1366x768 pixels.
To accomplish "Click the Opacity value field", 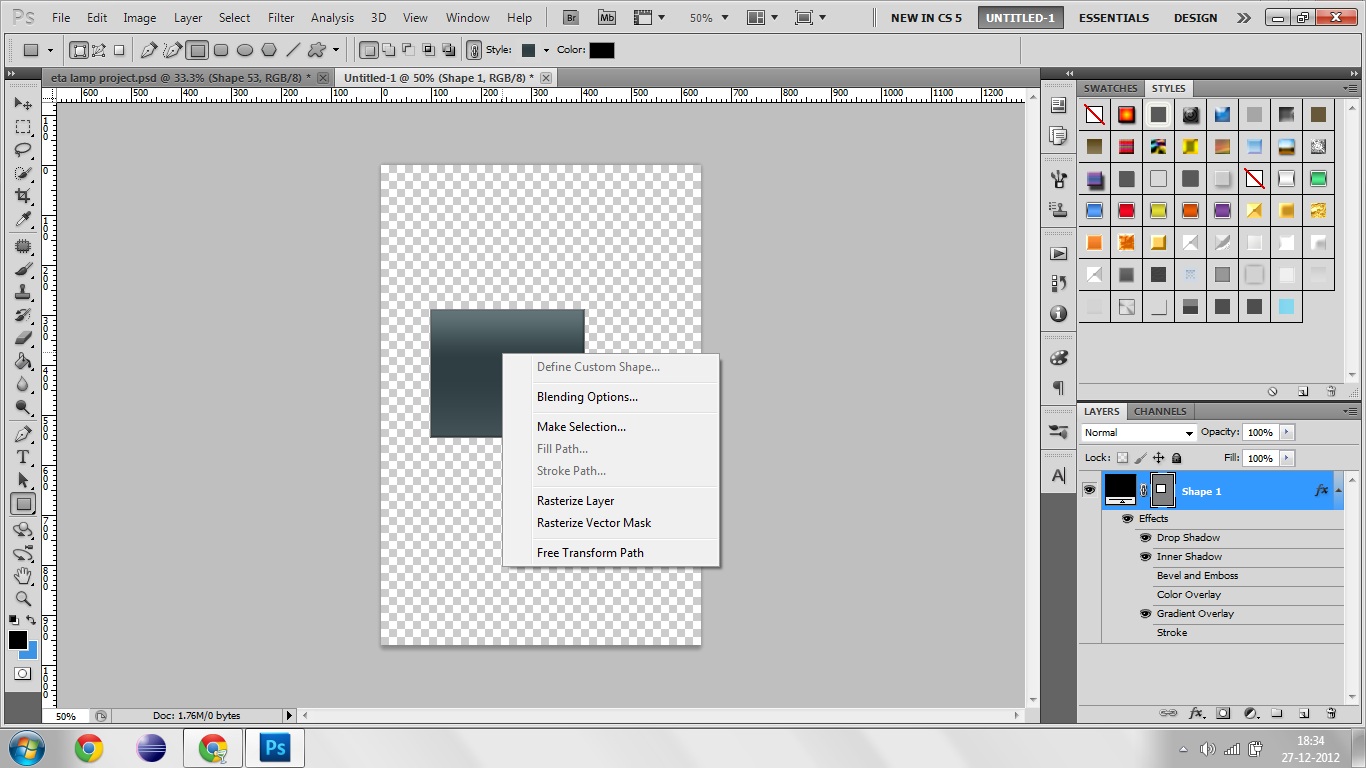I will 1259,433.
